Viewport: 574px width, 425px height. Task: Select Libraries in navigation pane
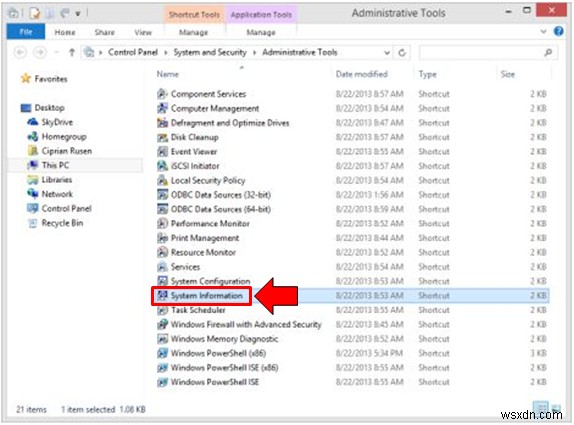[x=57, y=180]
